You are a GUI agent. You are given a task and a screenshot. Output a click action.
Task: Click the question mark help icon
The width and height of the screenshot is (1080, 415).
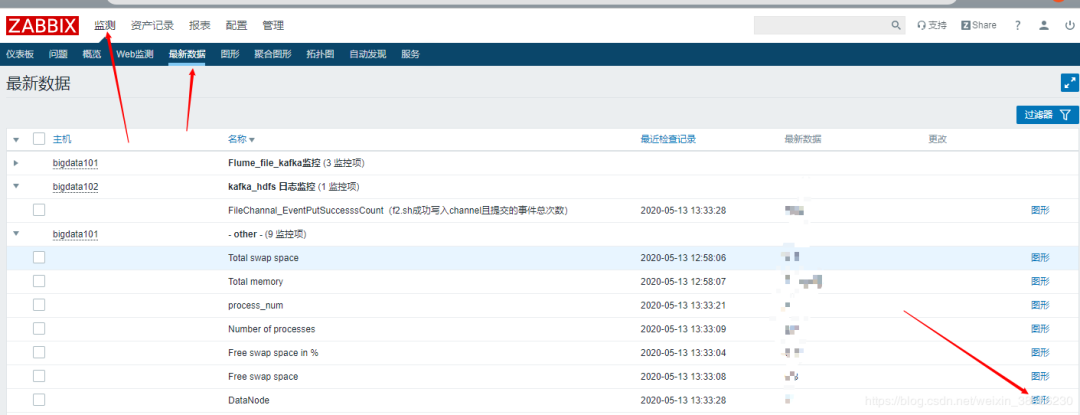click(x=1017, y=25)
